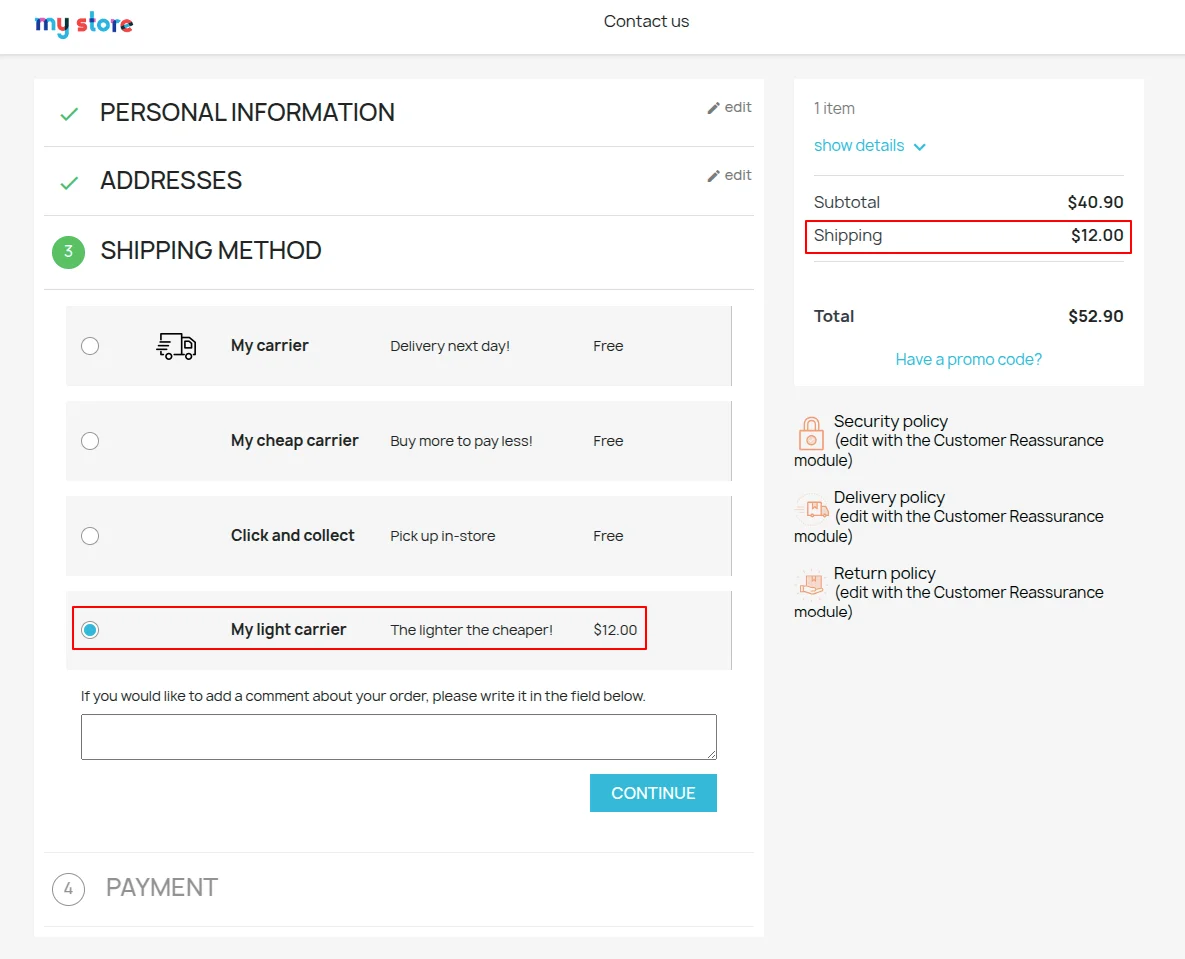Click Have a promo code link
1185x959 pixels.
(x=968, y=360)
